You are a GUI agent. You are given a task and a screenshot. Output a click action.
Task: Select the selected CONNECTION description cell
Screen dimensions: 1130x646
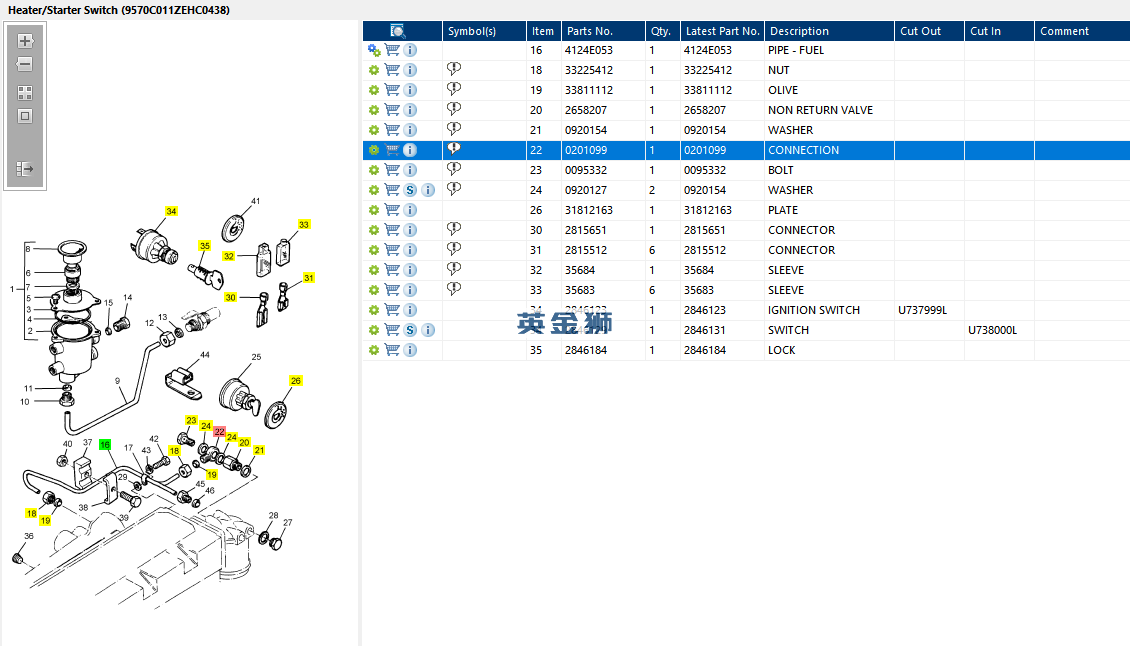point(829,150)
